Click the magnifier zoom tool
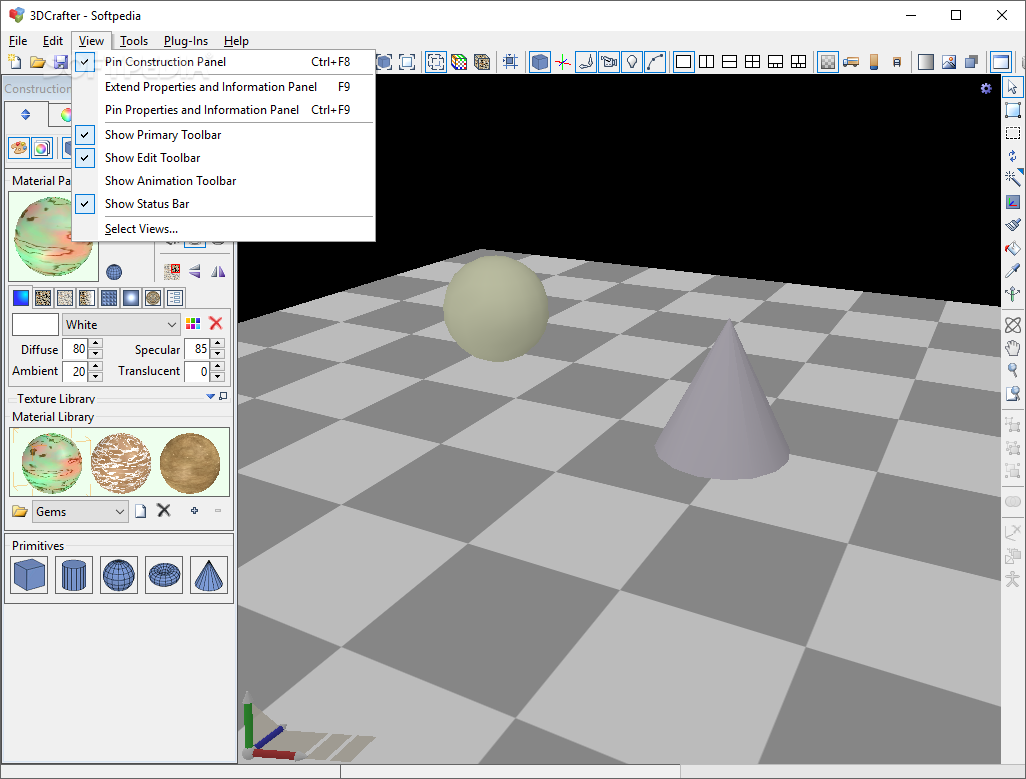This screenshot has height=779, width=1026. pyautogui.click(x=1012, y=370)
